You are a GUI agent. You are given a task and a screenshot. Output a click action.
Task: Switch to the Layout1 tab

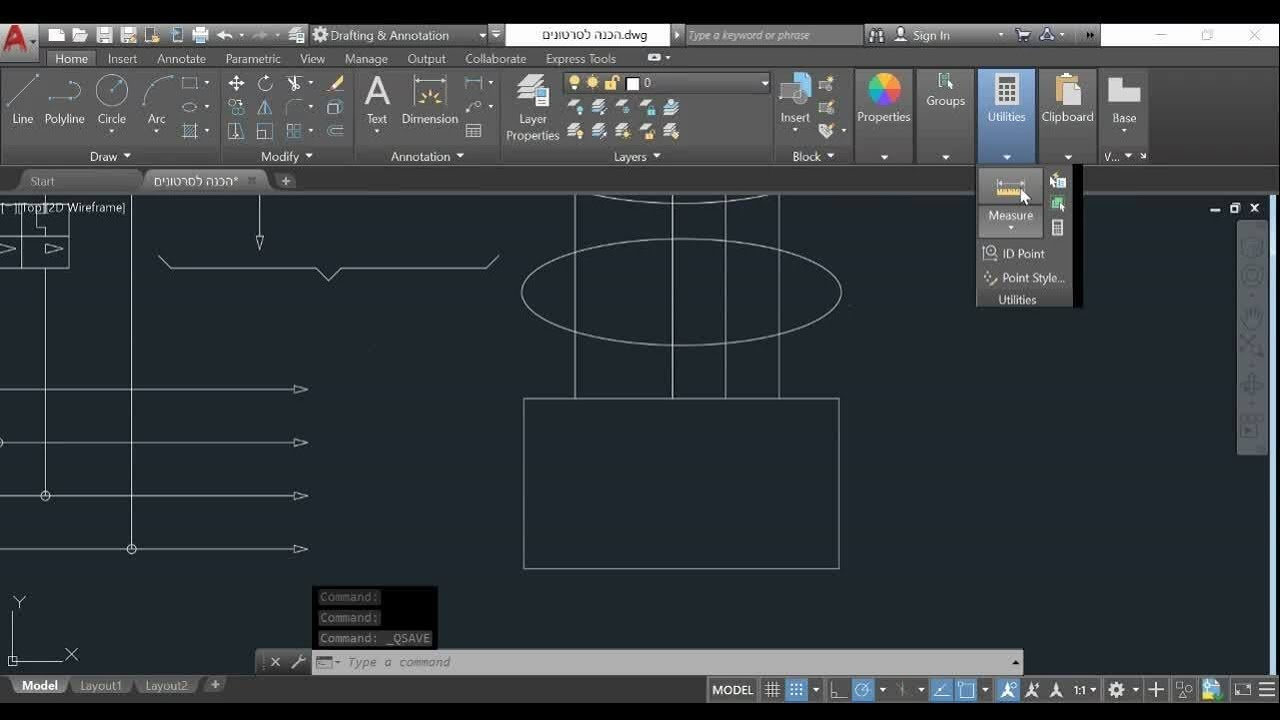101,686
